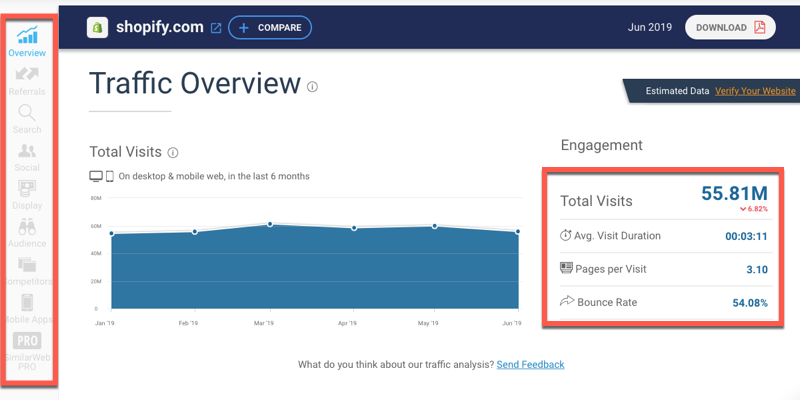This screenshot has width=800, height=400.
Task: Click the 6.82% decrease indicator
Action: coord(754,209)
